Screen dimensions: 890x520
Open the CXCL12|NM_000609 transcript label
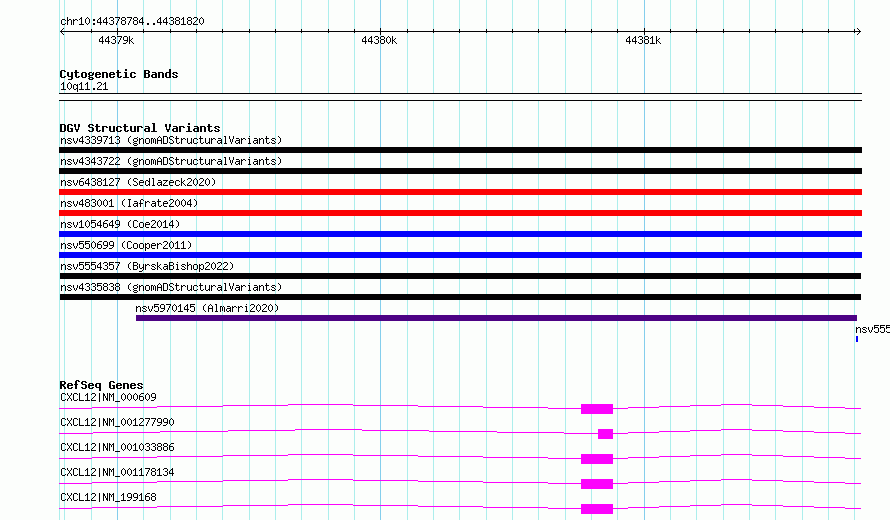coord(108,397)
